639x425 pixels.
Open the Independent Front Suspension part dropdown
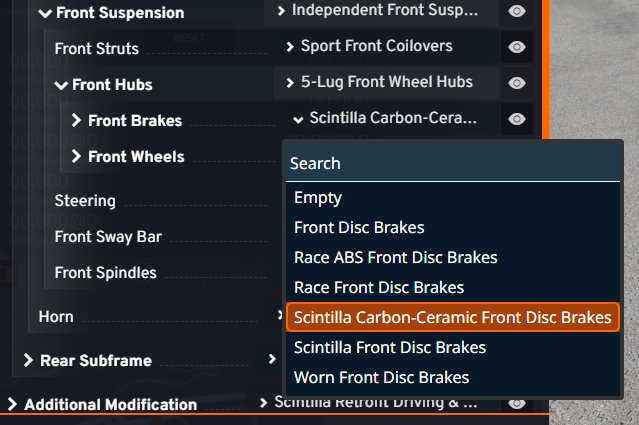pyautogui.click(x=385, y=11)
